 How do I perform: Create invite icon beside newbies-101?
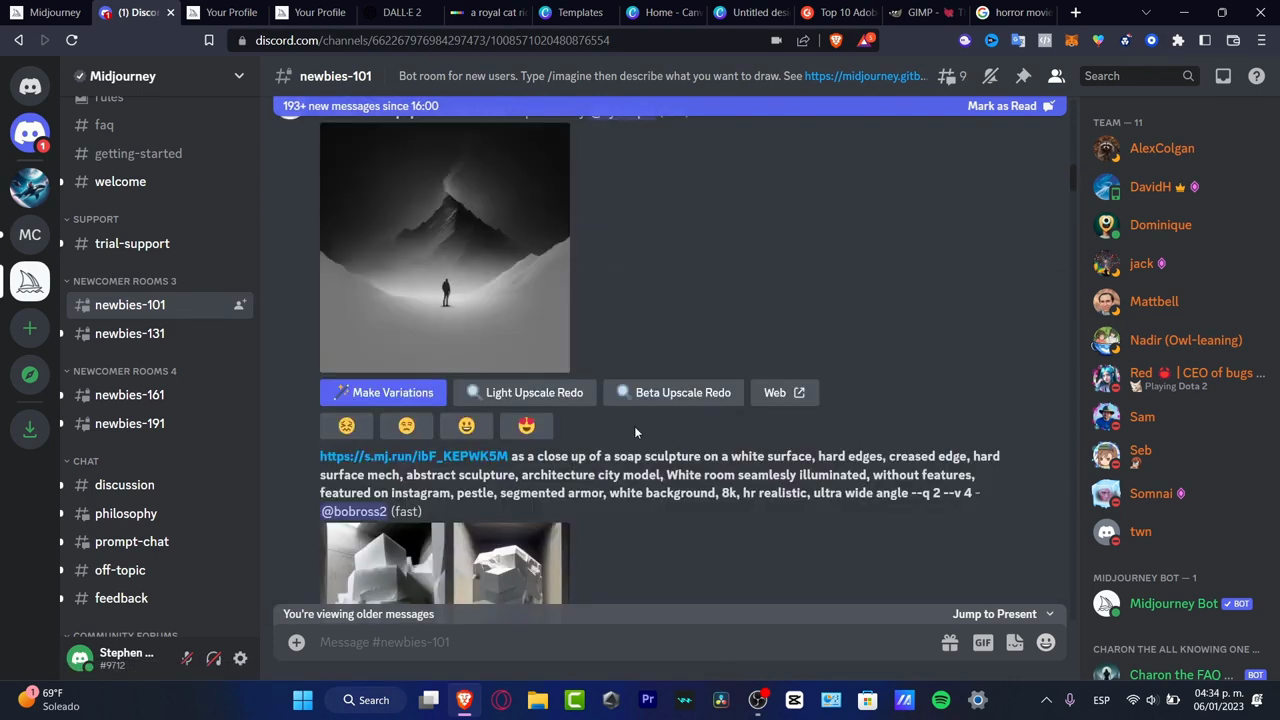pyautogui.click(x=239, y=305)
